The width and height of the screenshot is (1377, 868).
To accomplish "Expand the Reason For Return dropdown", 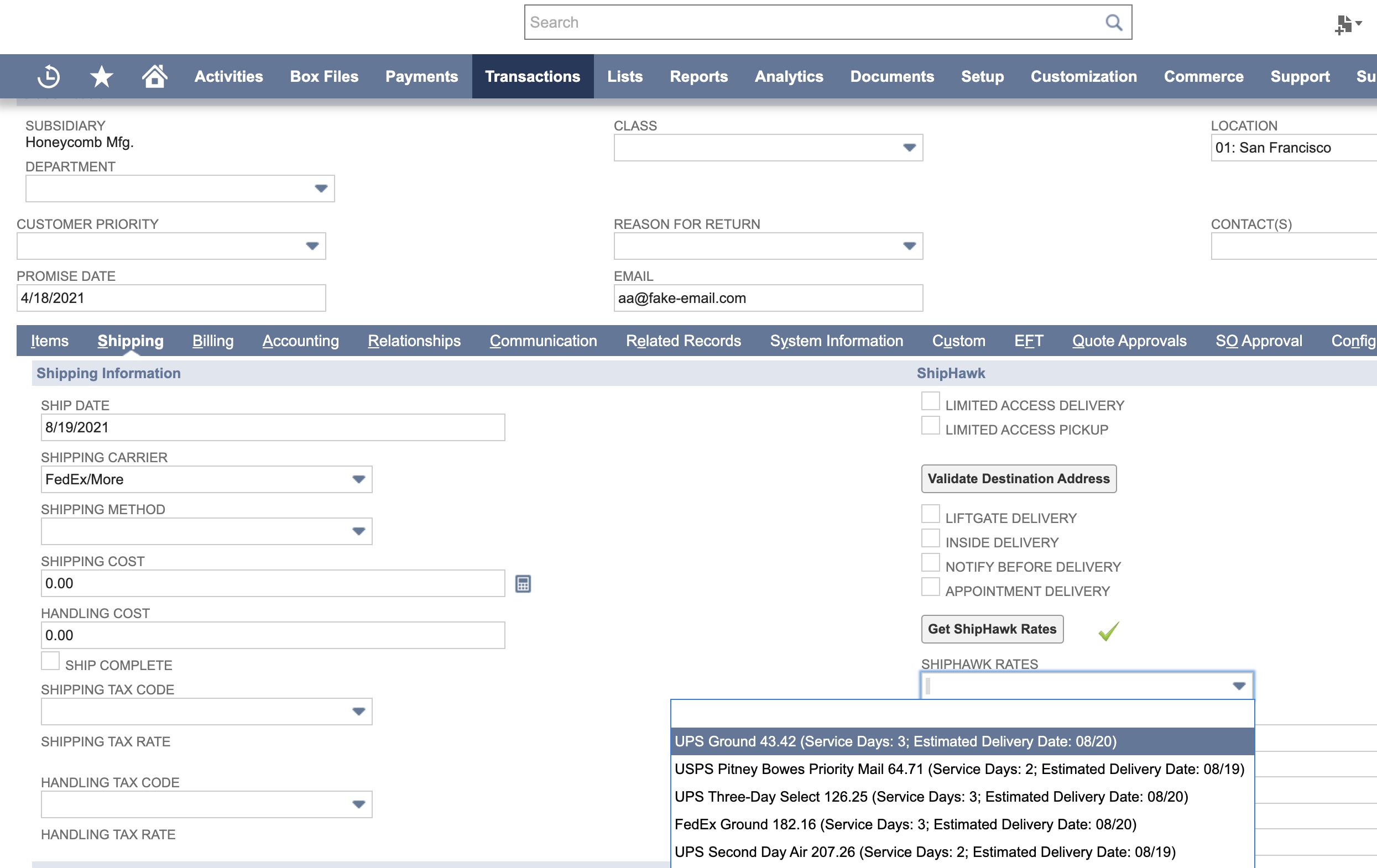I will (909, 246).
